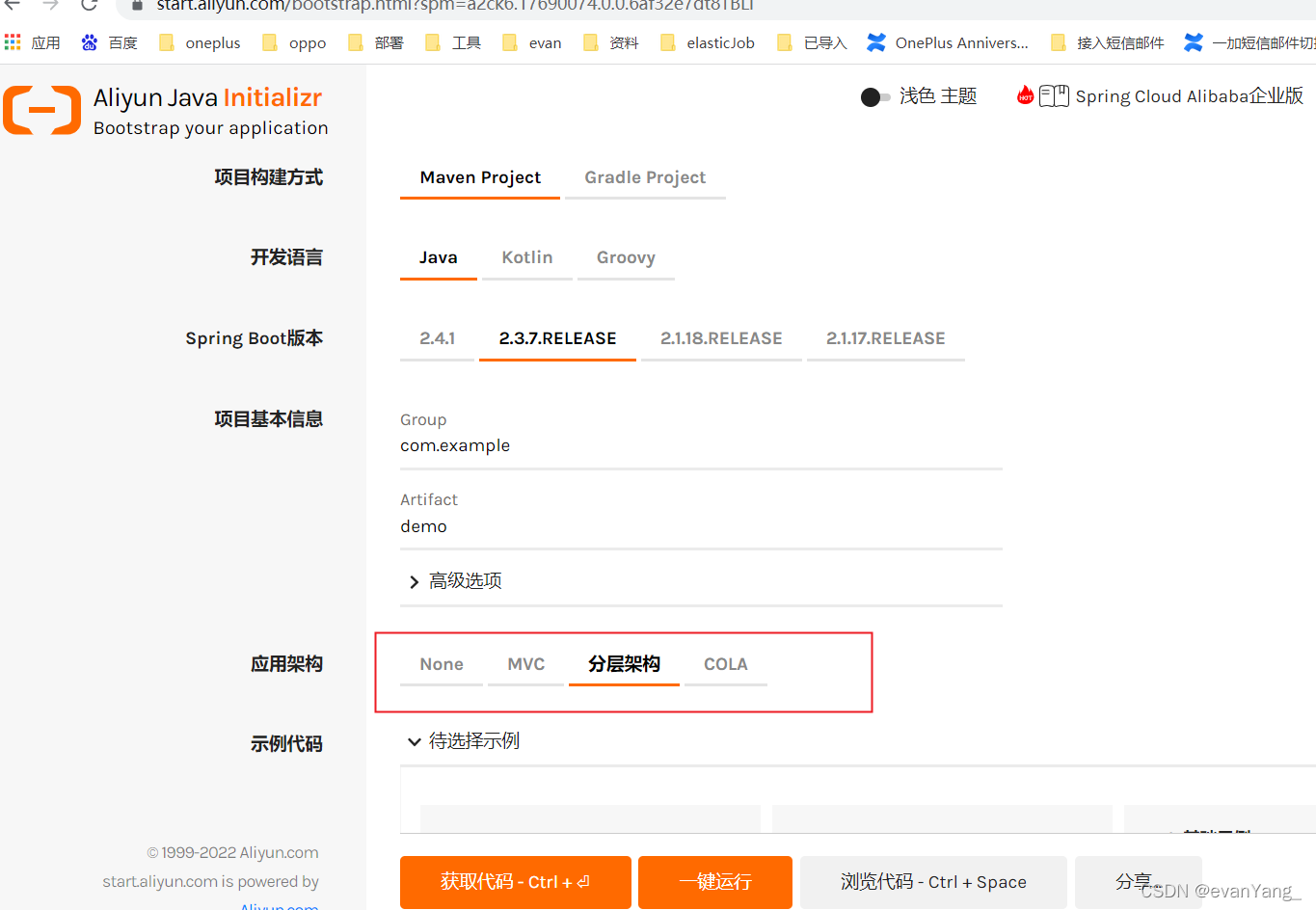The width and height of the screenshot is (1316, 910).
Task: Open the 部署 bookmark folder
Action: 376,42
